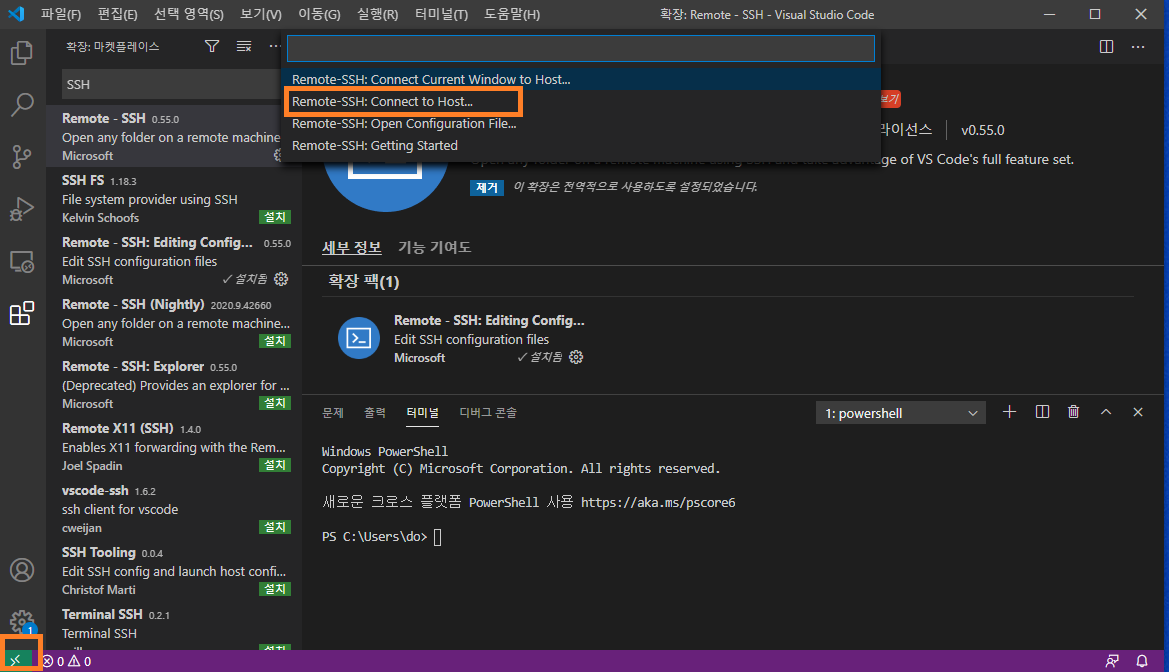Click the v0.55.0 version label

pos(983,131)
